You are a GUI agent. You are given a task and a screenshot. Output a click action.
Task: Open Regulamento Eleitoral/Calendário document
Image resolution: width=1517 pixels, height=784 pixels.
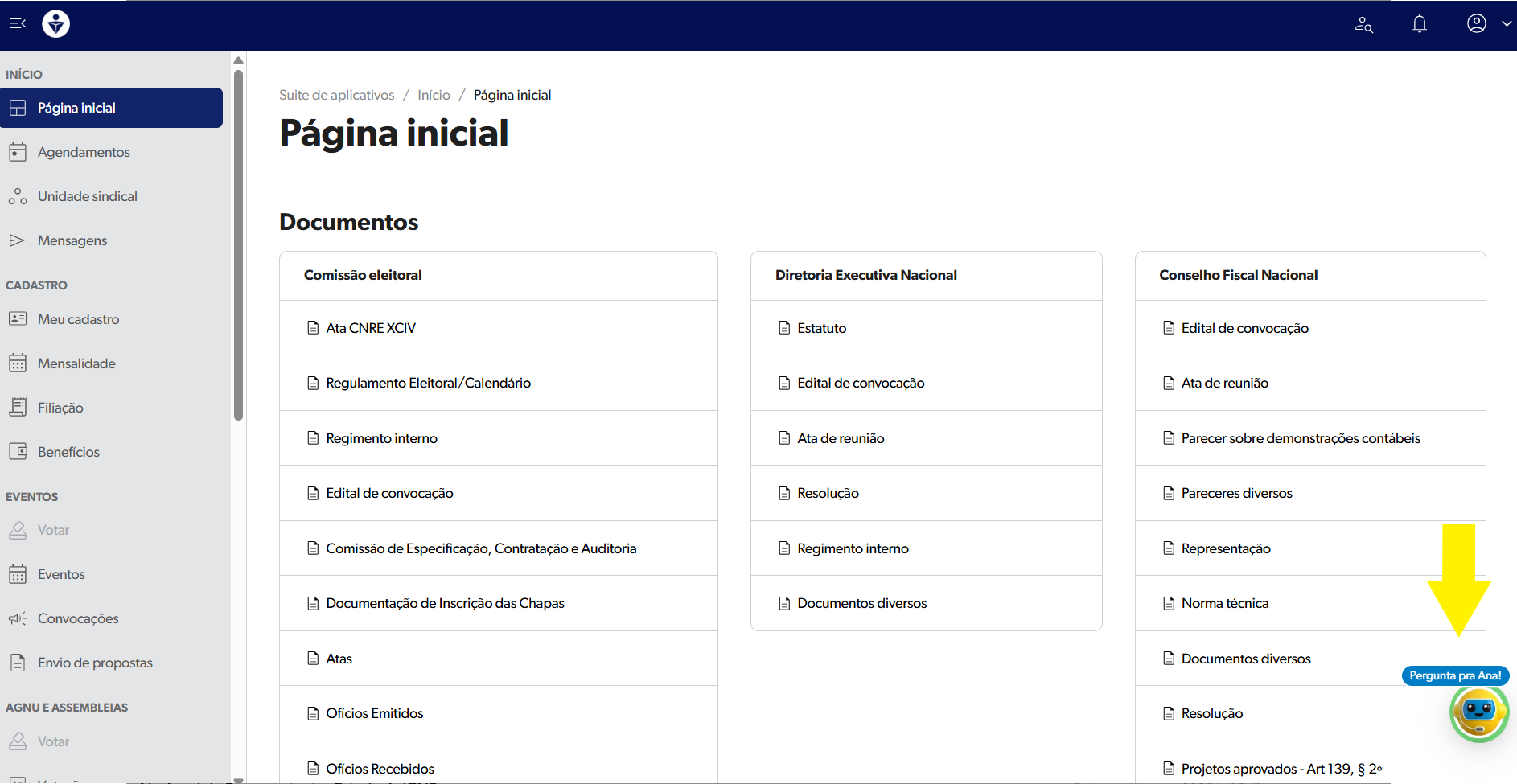[428, 383]
